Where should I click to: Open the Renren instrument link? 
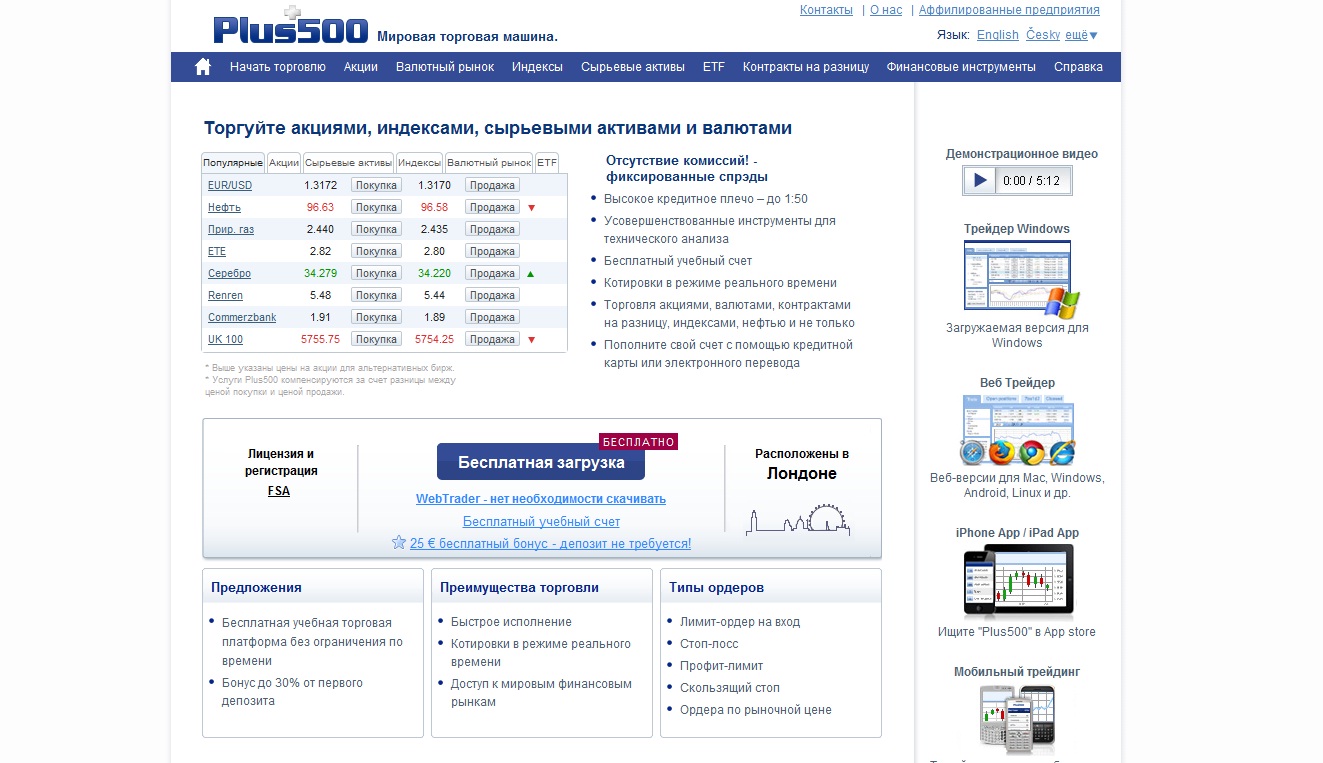point(225,295)
